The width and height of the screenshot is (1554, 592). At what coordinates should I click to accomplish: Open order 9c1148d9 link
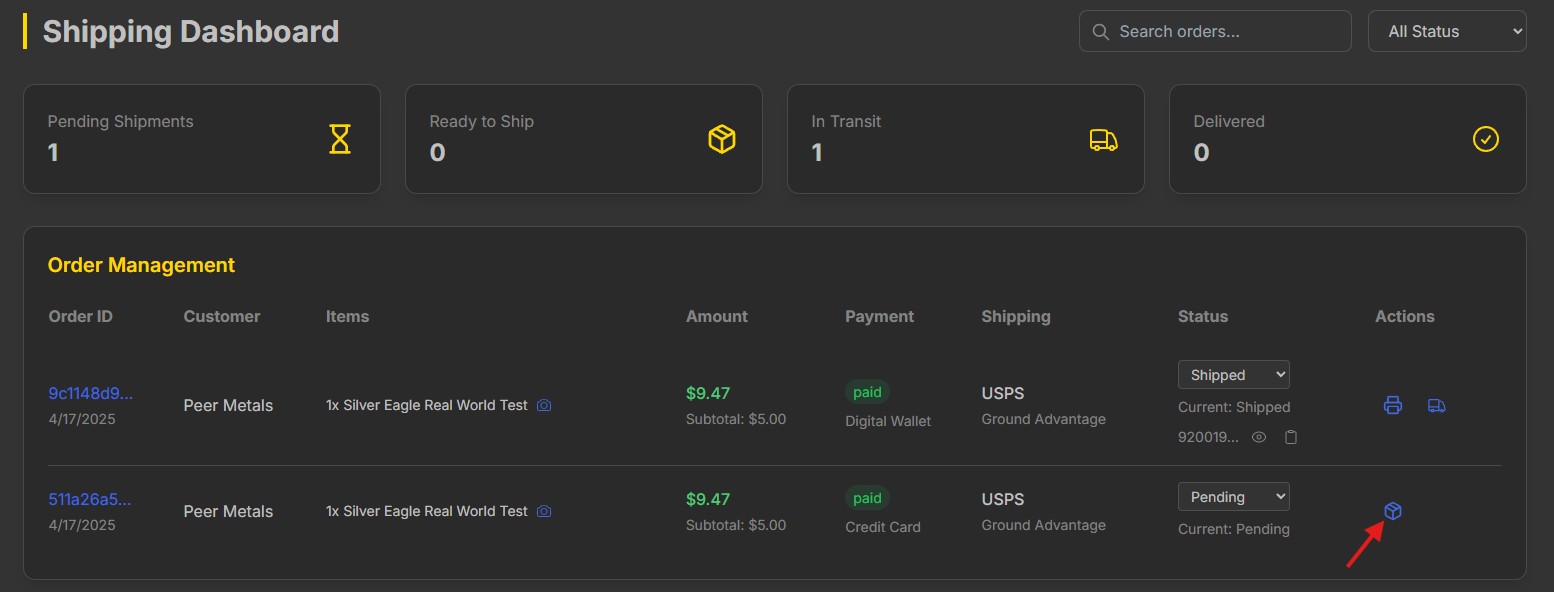pyautogui.click(x=90, y=393)
